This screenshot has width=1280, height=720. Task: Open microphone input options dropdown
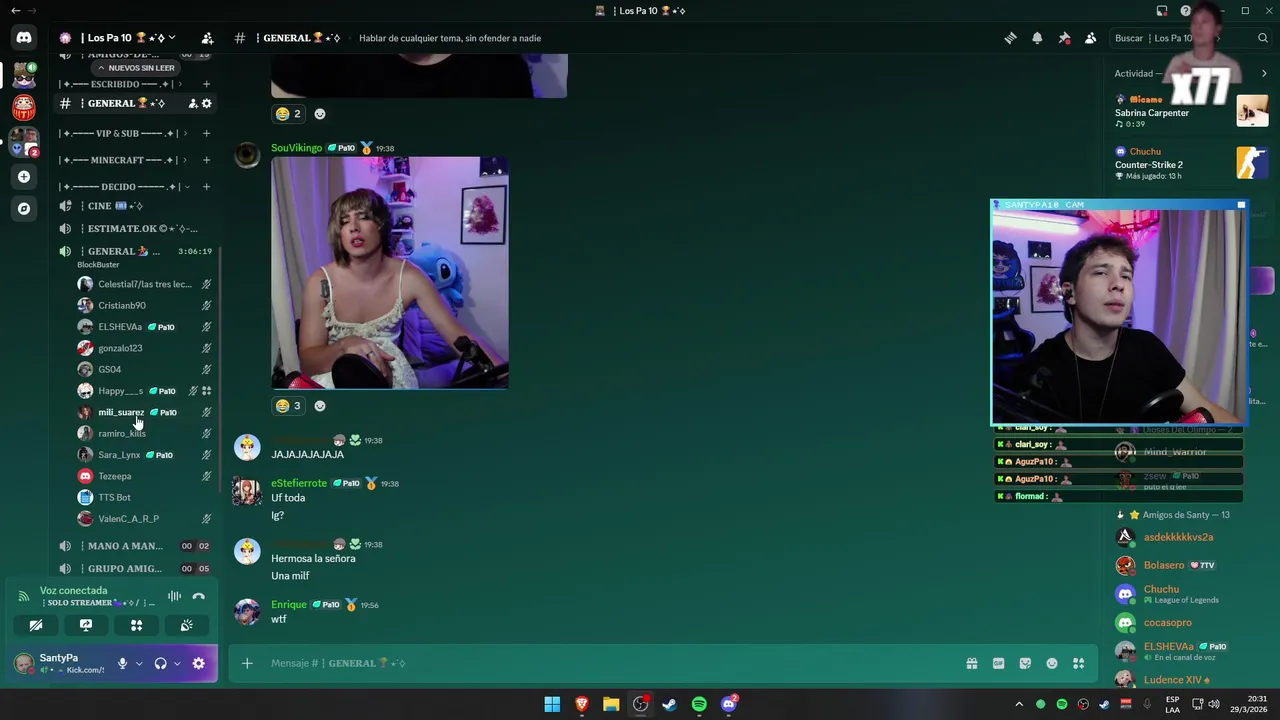click(139, 663)
